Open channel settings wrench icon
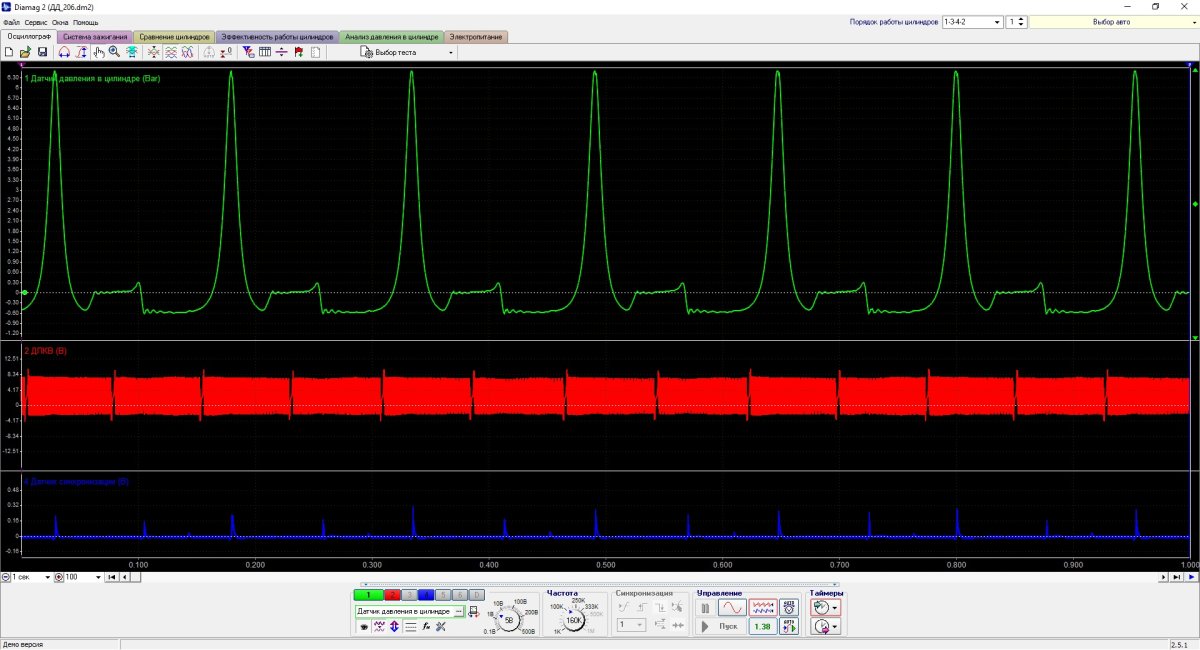Viewport: 1200px width, 650px height. tap(440, 626)
